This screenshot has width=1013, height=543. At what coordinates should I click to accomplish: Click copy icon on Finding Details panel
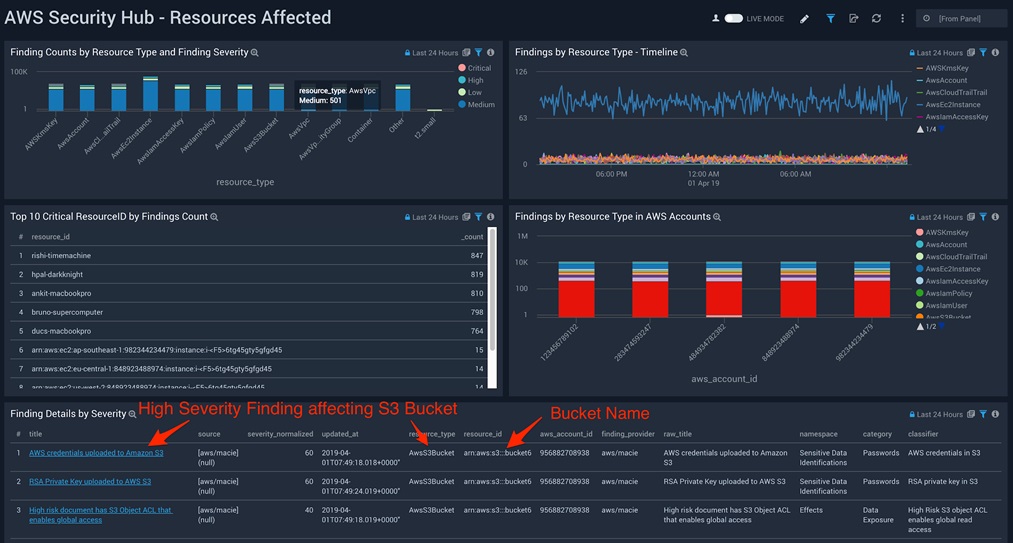point(971,414)
